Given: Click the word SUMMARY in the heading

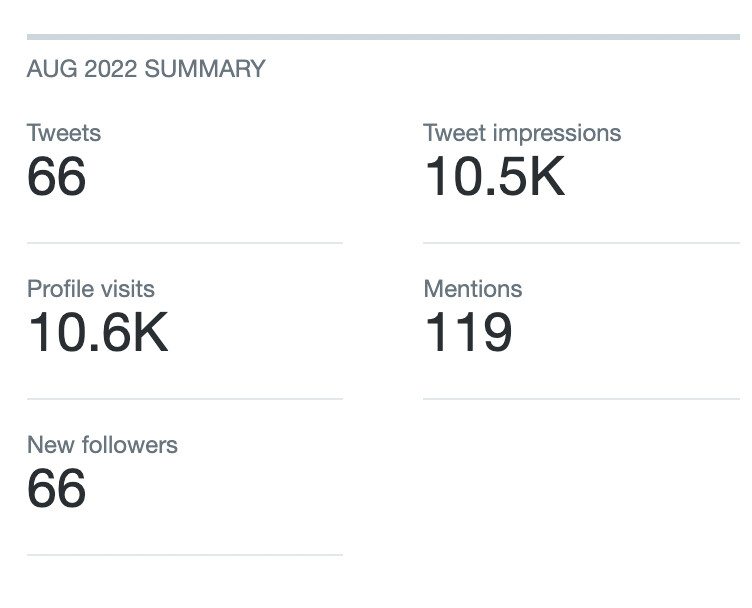Looking at the screenshot, I should 205,69.
